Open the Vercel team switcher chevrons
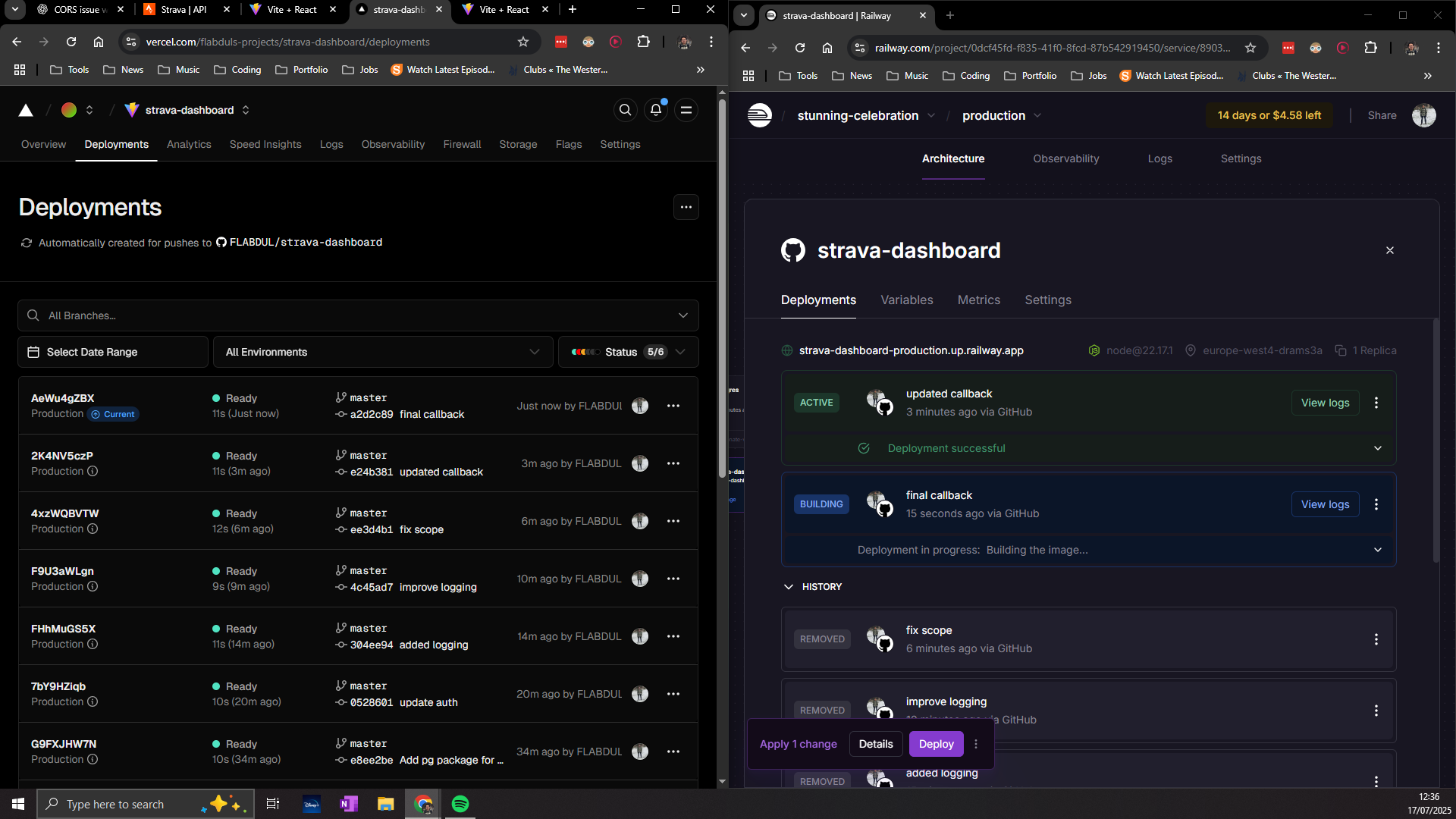This screenshot has height=819, width=1456. click(x=89, y=110)
